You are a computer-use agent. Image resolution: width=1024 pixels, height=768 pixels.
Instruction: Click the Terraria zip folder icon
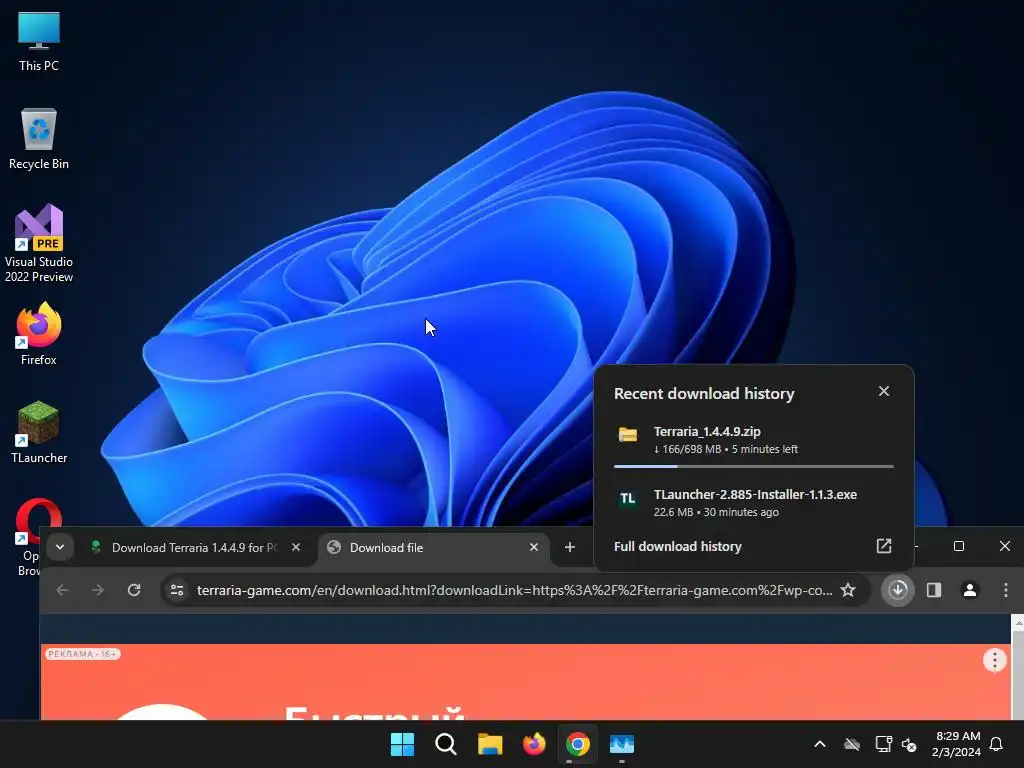point(628,435)
